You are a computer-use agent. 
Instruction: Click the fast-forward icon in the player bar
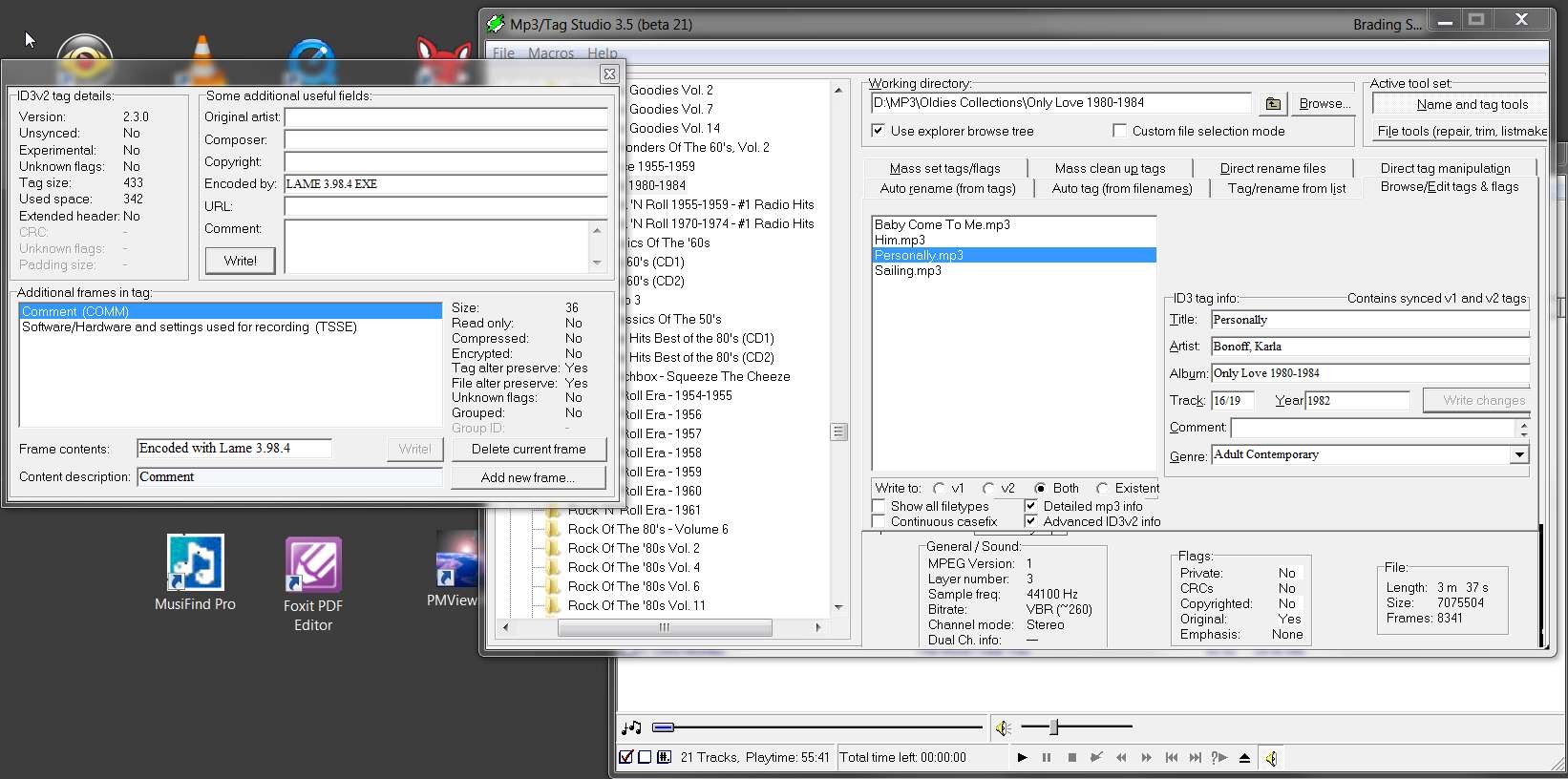point(1146,757)
